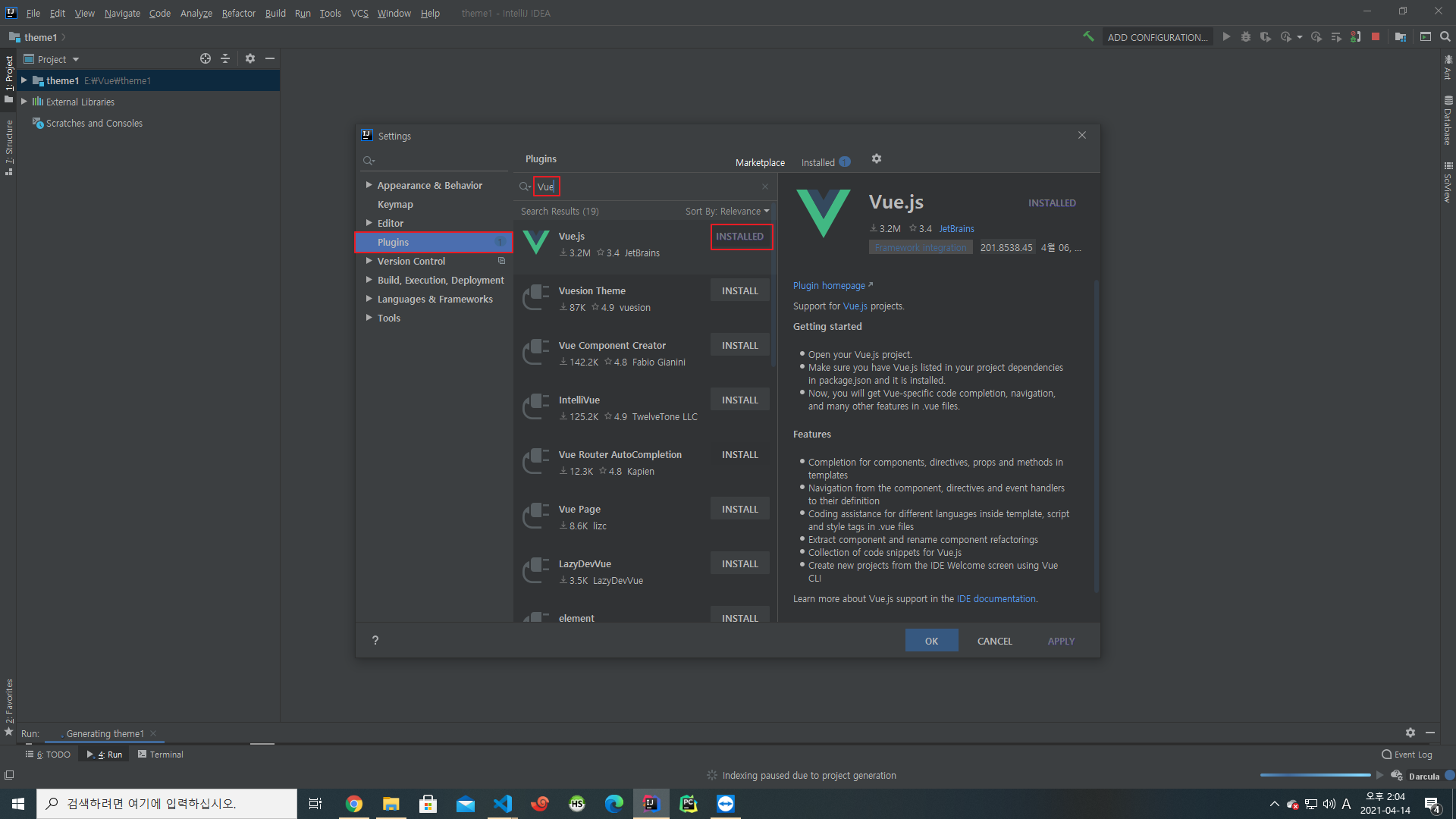This screenshot has height=819, width=1456.
Task: Click the Windows taskbar search box
Action: 167,804
